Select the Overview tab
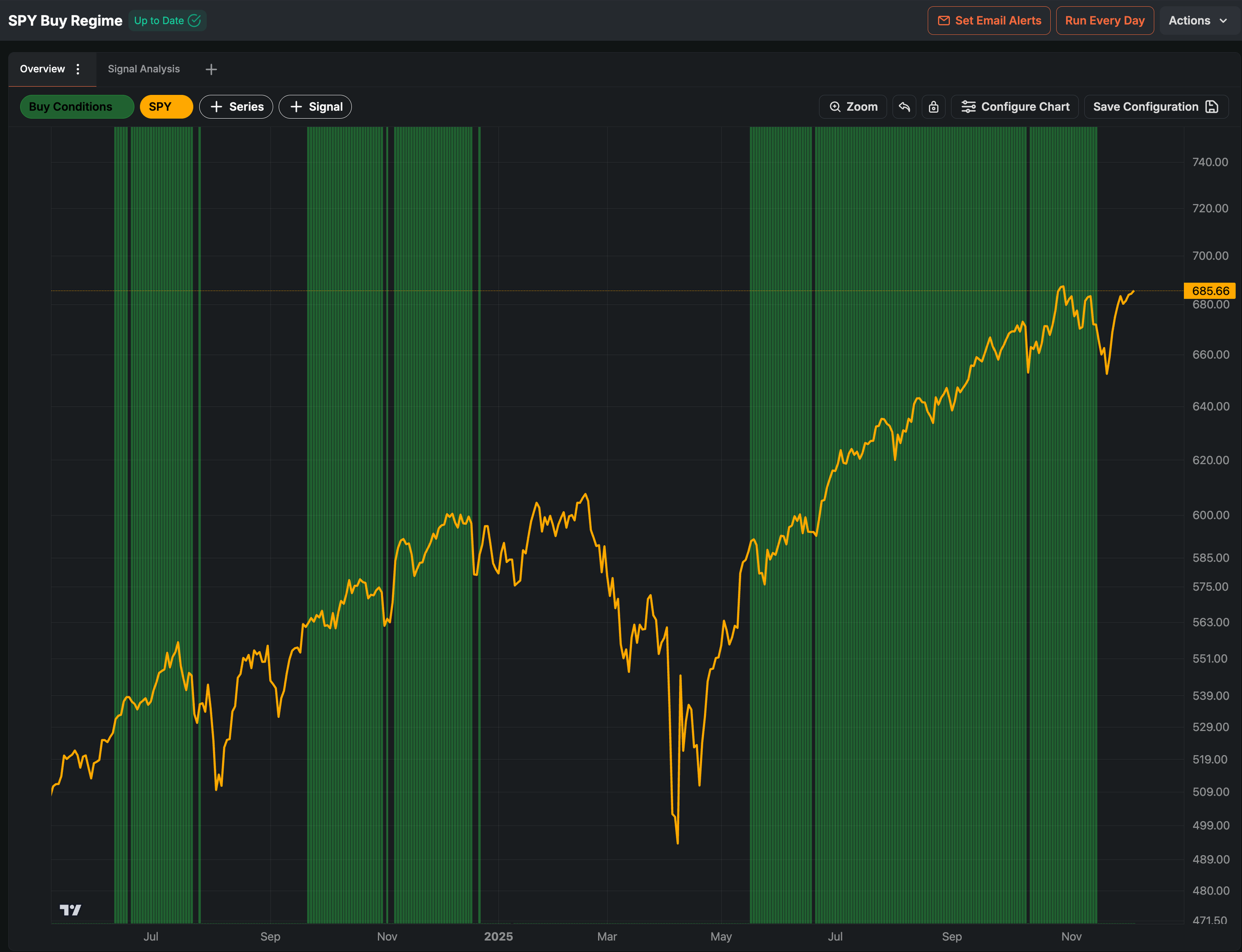 coord(42,69)
